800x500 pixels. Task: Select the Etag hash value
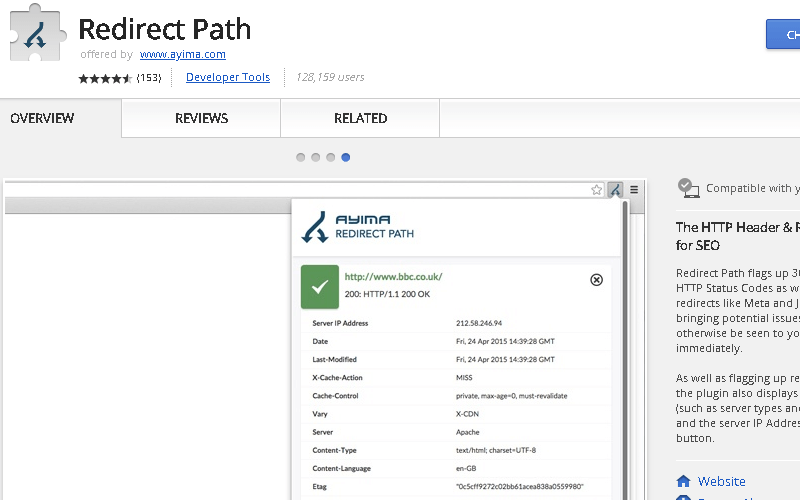tap(519, 486)
